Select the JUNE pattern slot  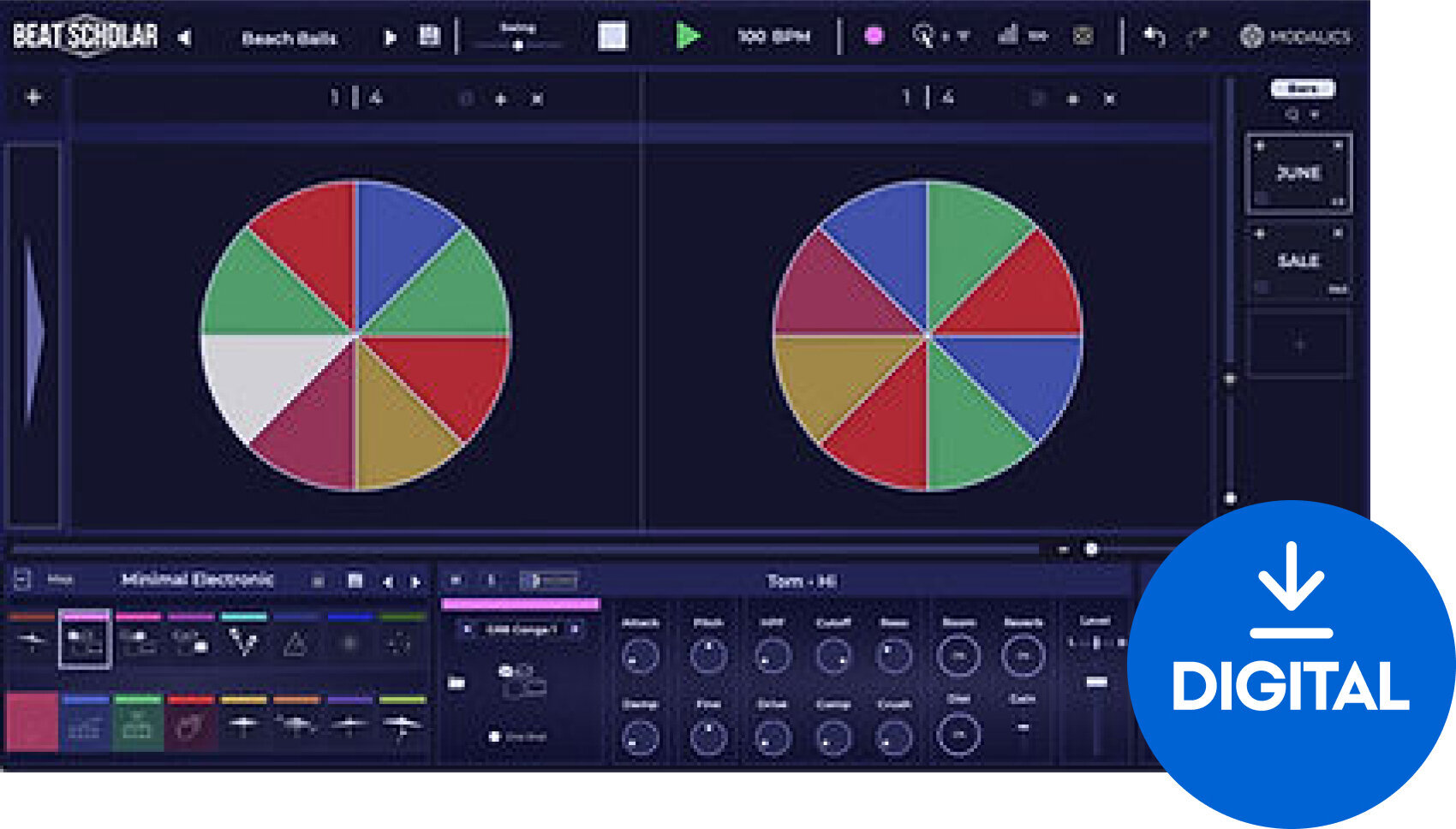point(1298,174)
